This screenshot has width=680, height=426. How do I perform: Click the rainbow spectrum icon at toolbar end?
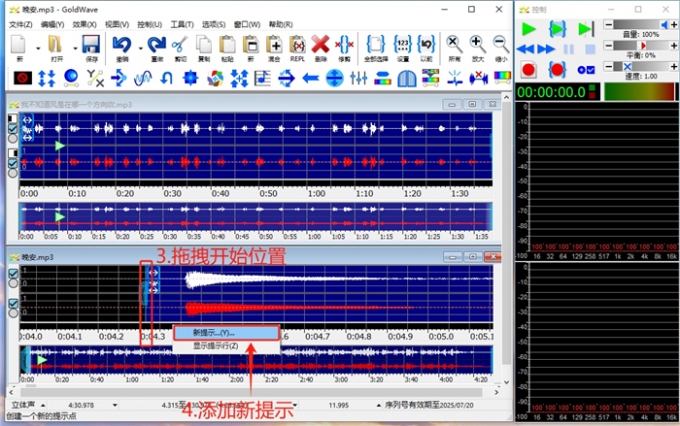click(x=502, y=78)
